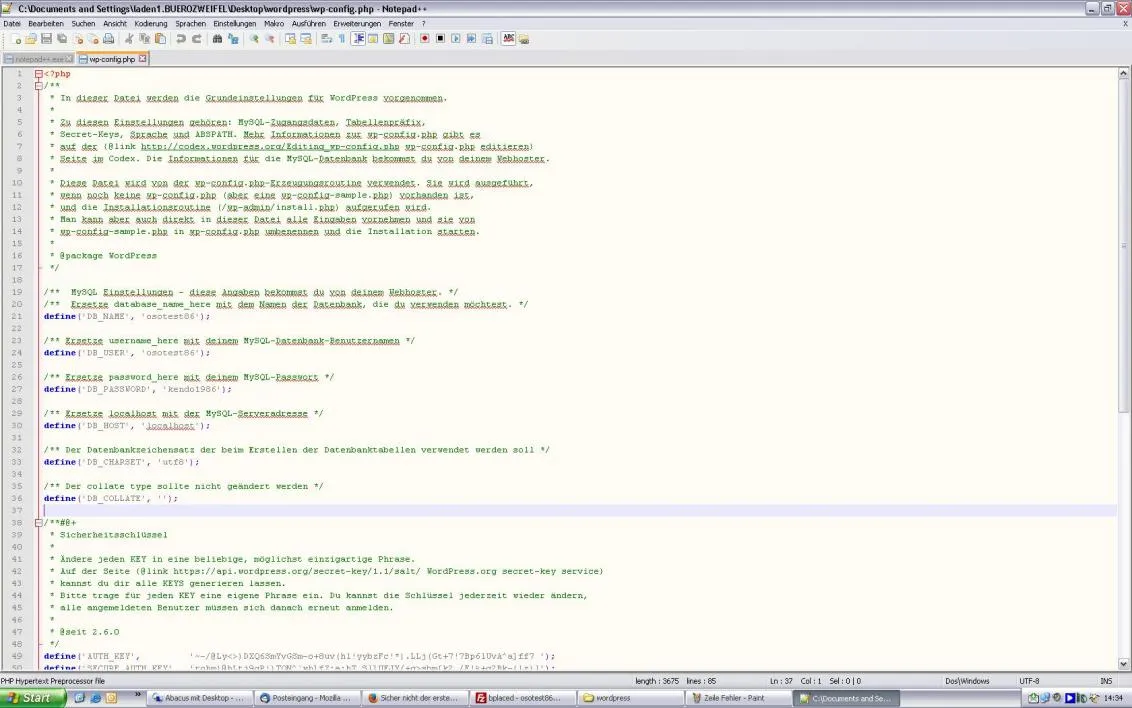The height and width of the screenshot is (708, 1132).
Task: Create a new file with toolbar icon
Action: point(16,38)
